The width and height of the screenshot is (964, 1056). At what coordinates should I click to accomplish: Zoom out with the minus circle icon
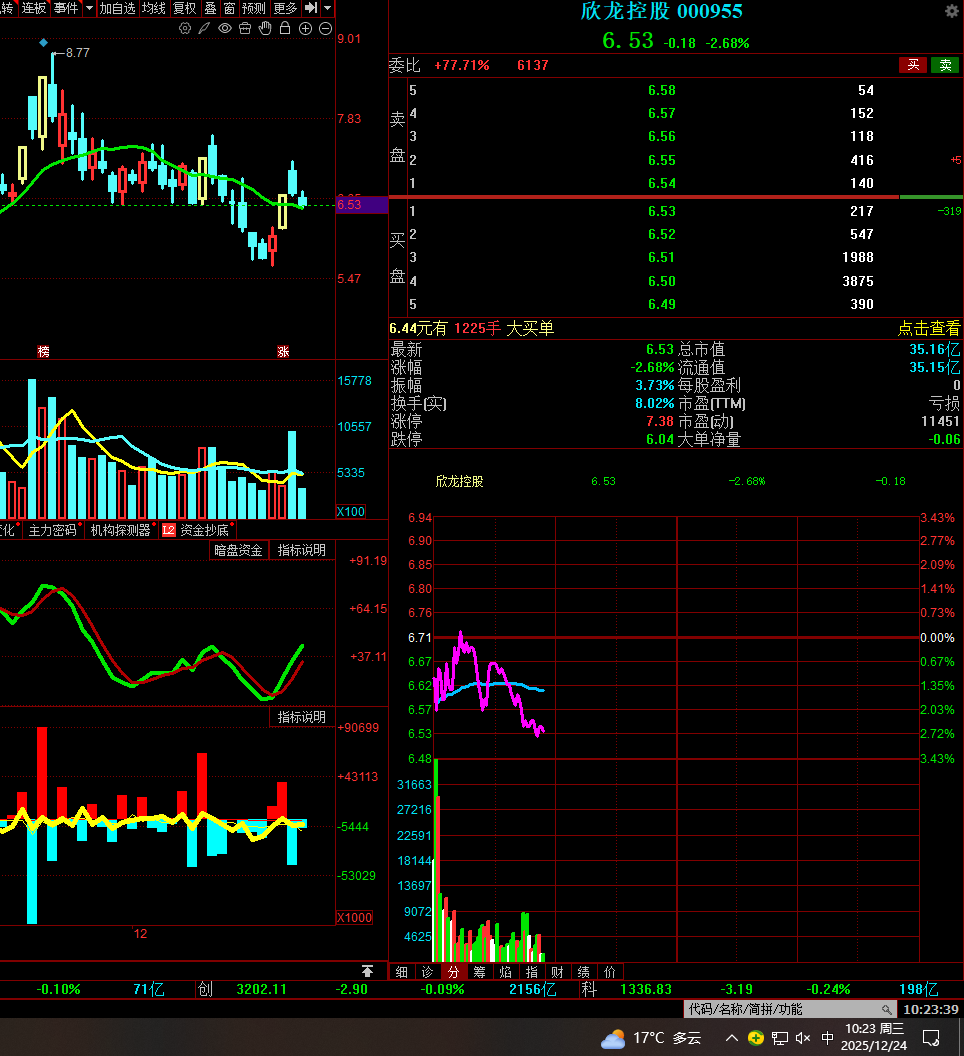click(x=325, y=28)
